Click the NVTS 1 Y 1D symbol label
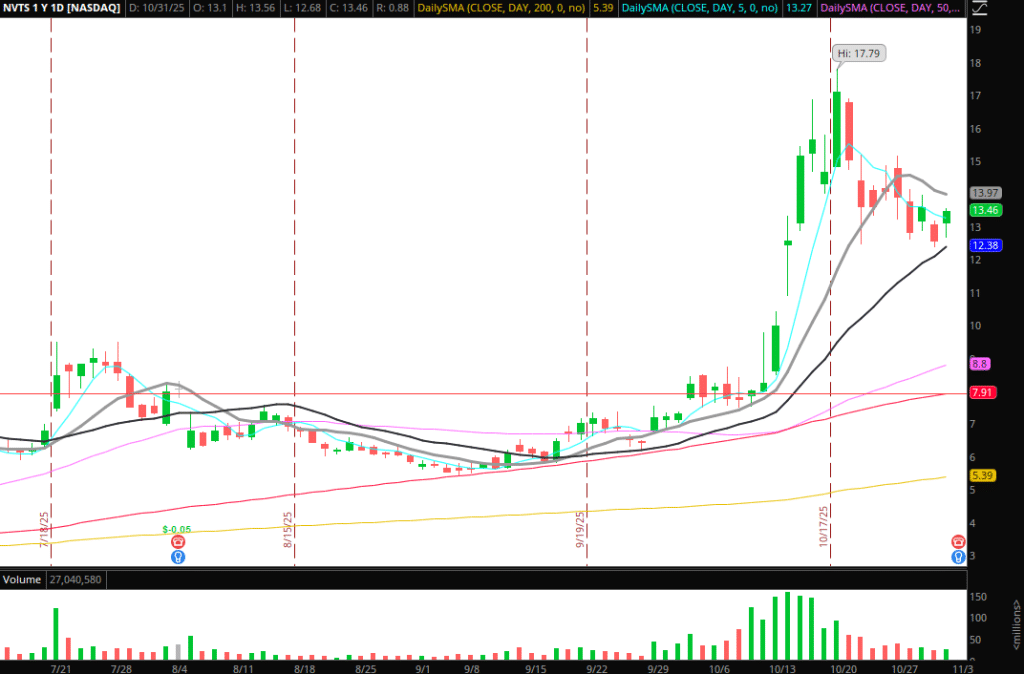The height and width of the screenshot is (674, 1024). 63,8
